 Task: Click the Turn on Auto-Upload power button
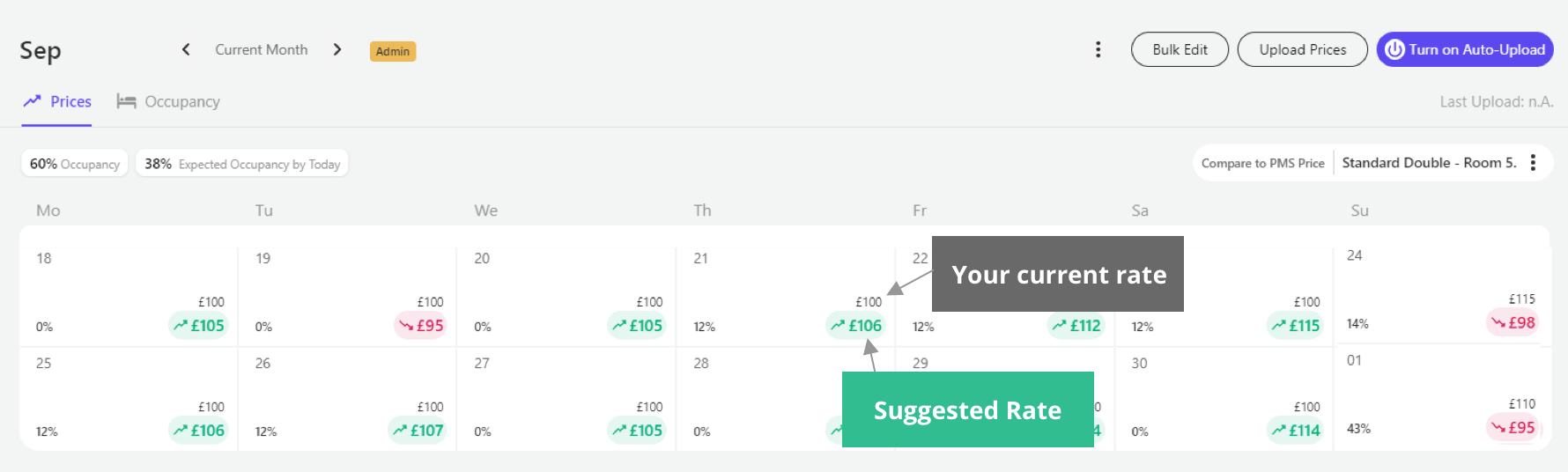1465,49
